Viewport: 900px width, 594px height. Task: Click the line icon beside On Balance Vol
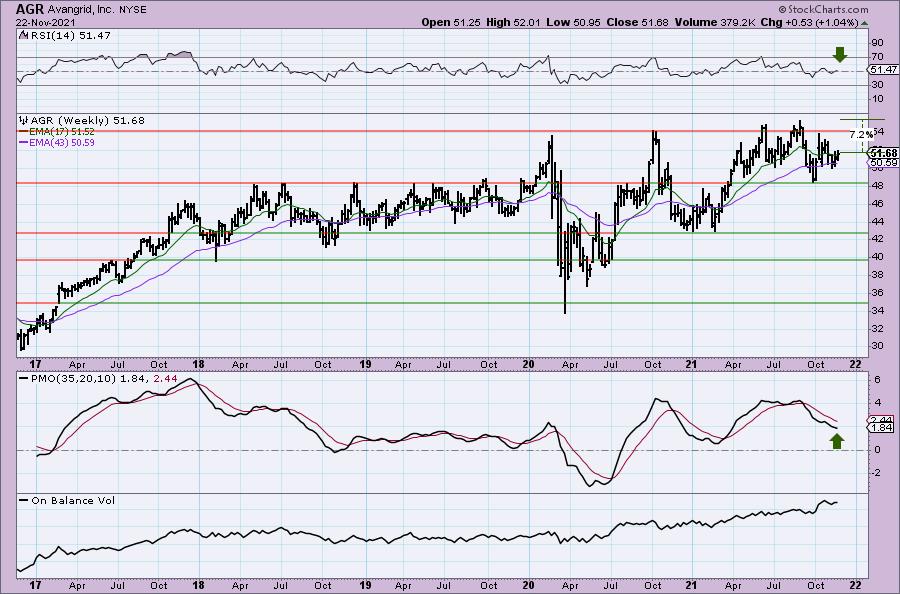coord(24,500)
